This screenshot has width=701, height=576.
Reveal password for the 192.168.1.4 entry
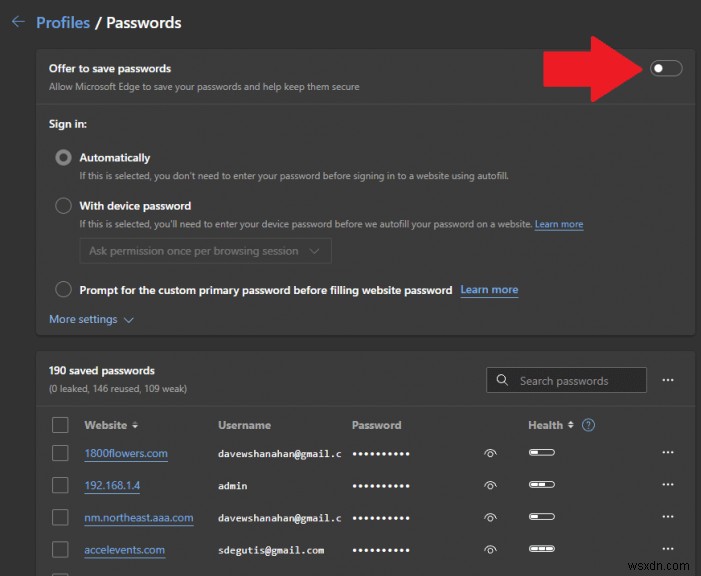point(490,485)
